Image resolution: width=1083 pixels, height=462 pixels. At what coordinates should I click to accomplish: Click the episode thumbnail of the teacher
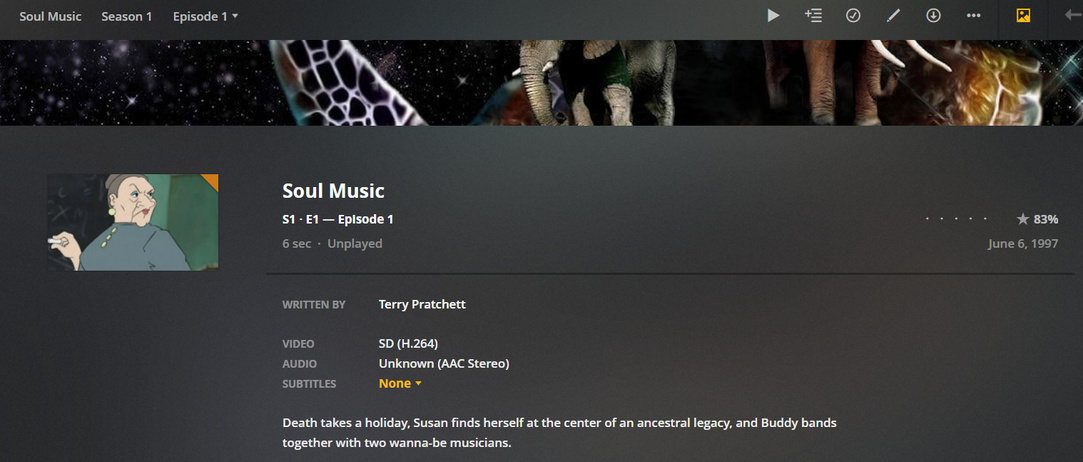click(133, 222)
